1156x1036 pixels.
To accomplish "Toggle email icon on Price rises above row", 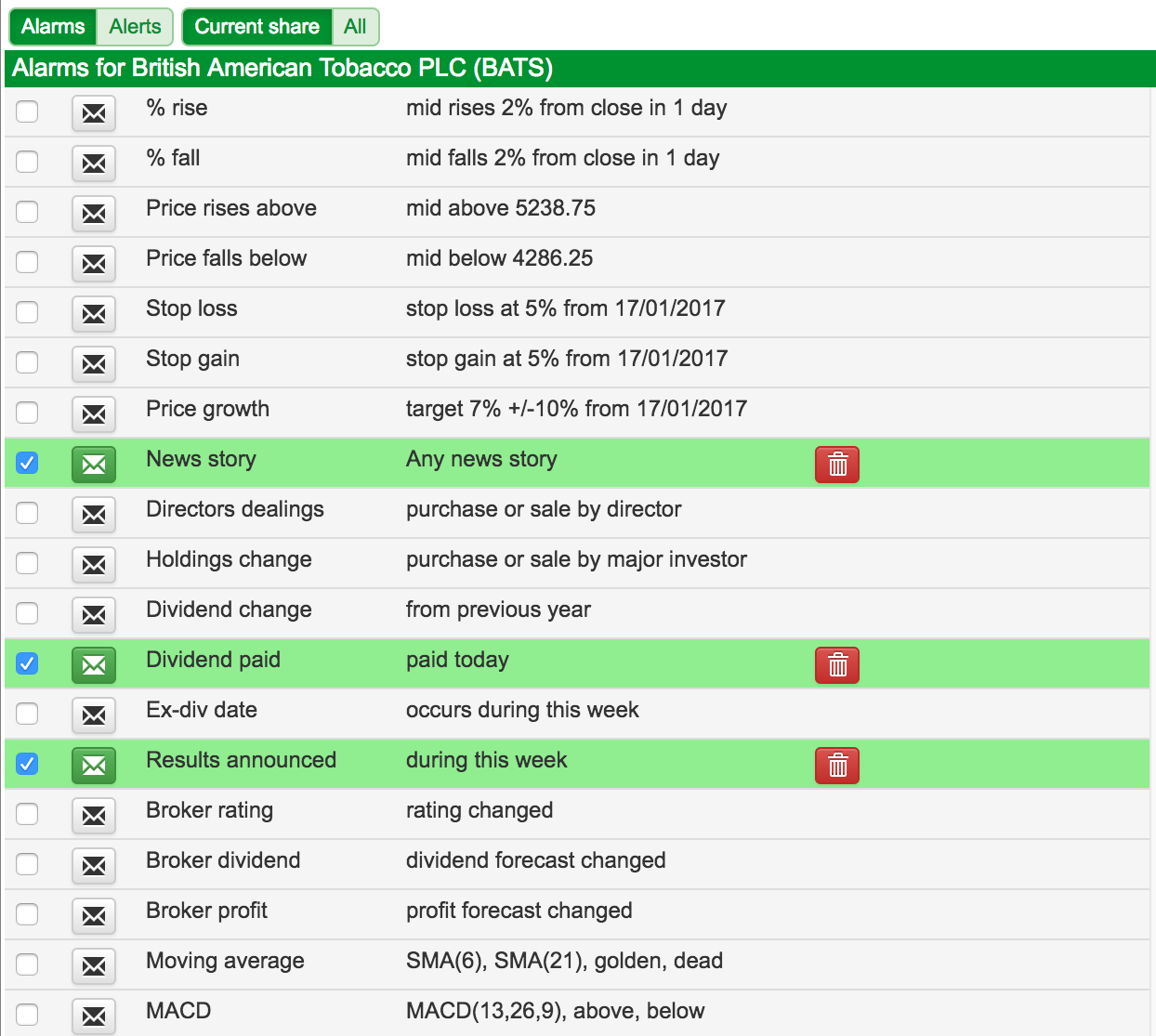I will point(94,214).
